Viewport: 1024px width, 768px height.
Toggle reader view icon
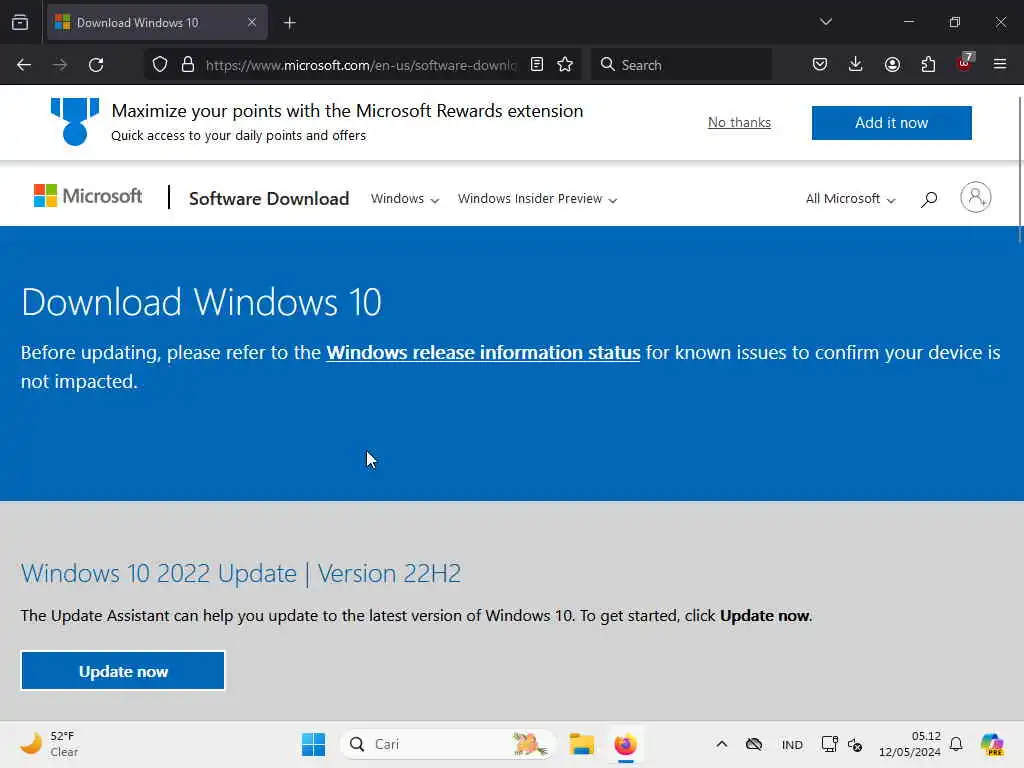tap(537, 65)
